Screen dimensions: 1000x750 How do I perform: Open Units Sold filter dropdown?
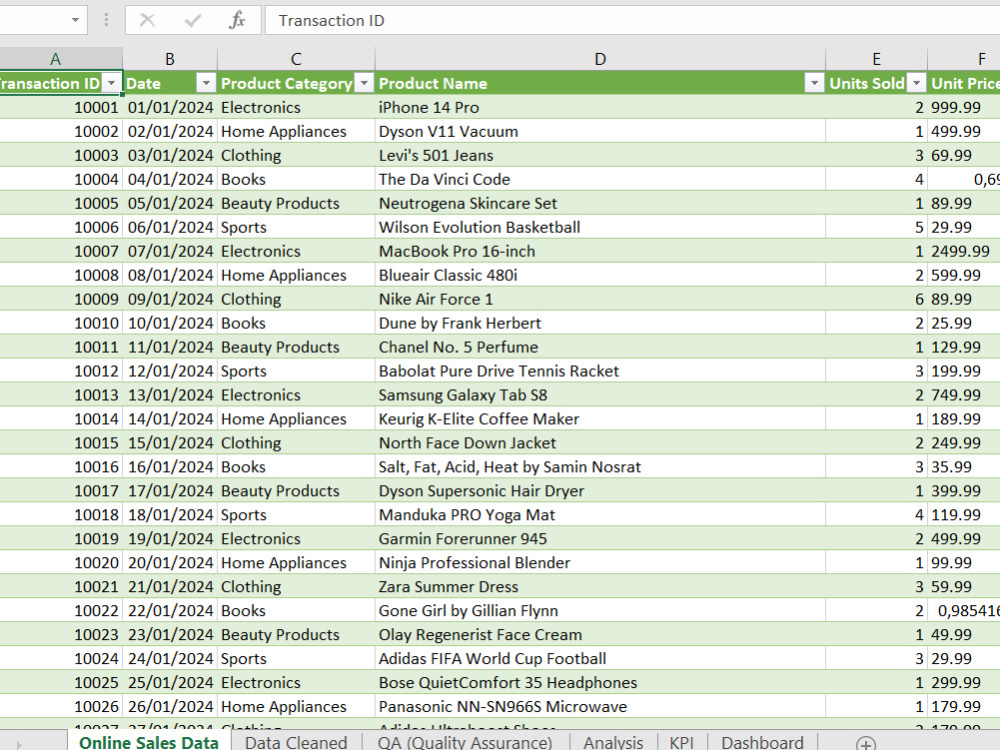(x=916, y=84)
